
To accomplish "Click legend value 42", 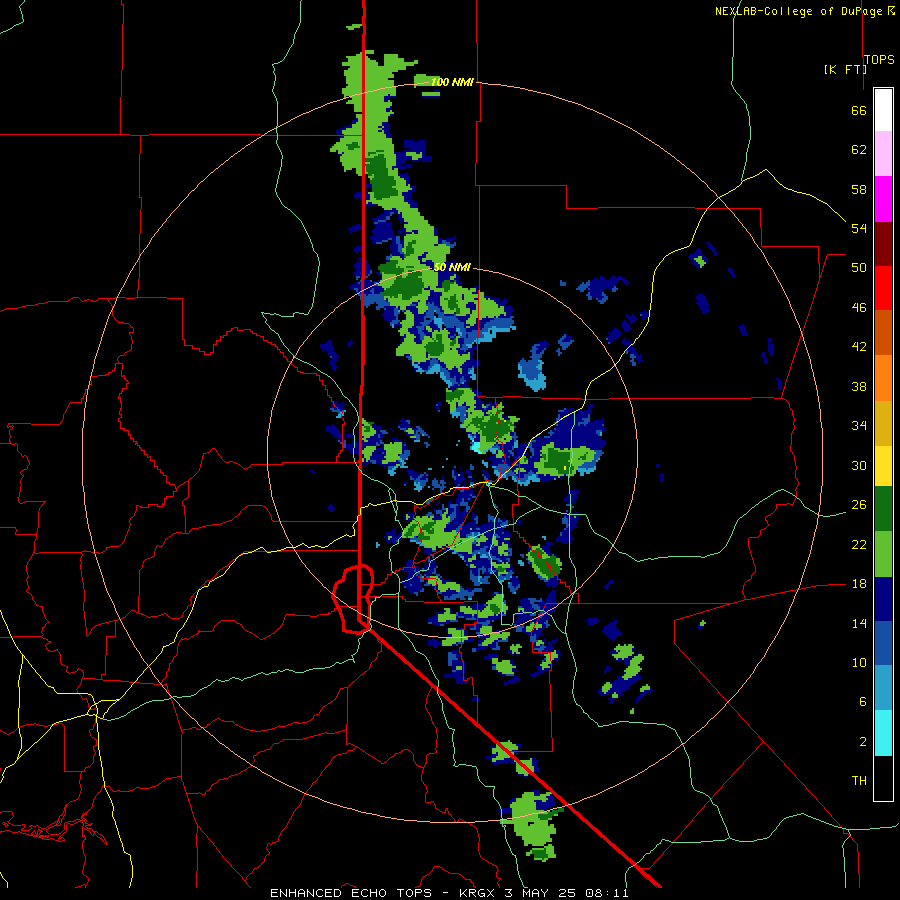I will (859, 347).
